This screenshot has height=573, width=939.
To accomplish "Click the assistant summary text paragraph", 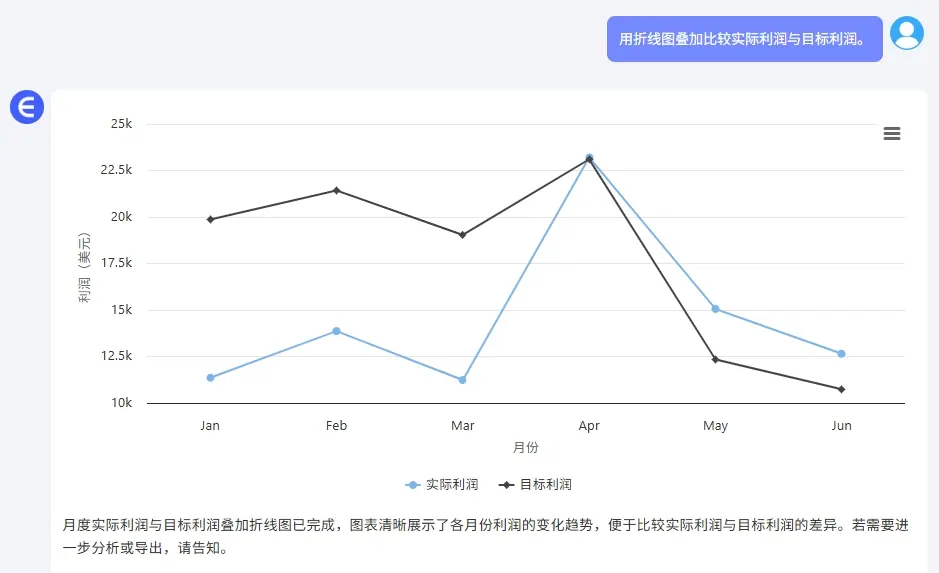I will [x=486, y=536].
